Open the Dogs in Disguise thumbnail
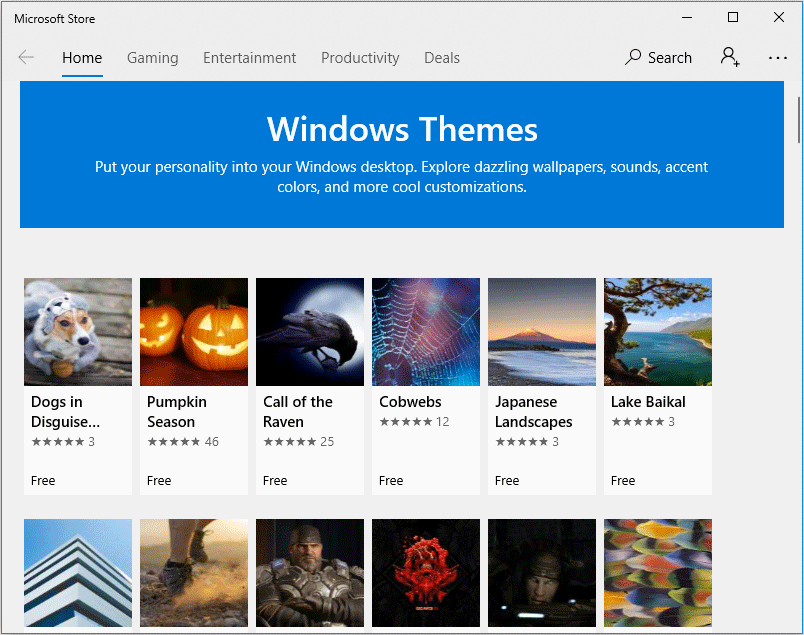 pyautogui.click(x=78, y=332)
